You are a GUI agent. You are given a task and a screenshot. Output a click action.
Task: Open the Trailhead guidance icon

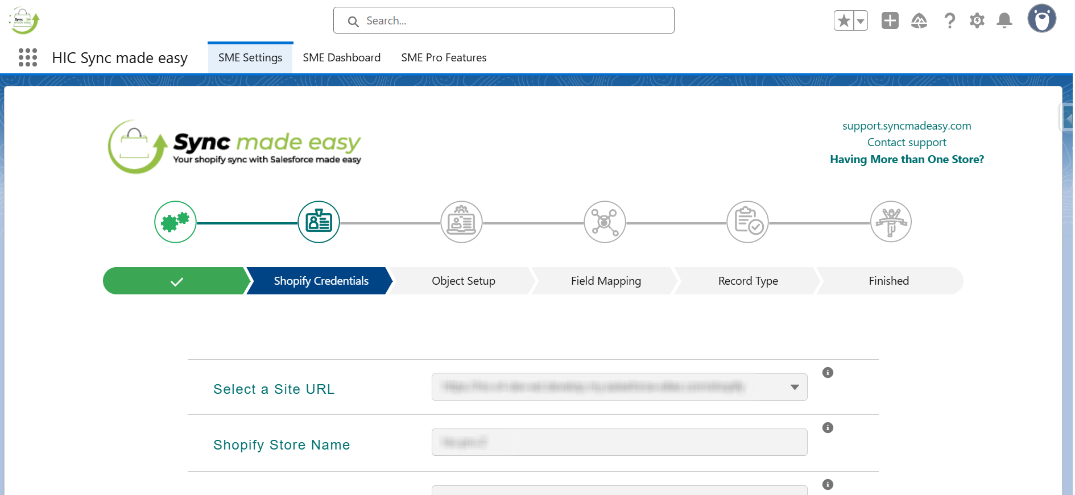[919, 21]
